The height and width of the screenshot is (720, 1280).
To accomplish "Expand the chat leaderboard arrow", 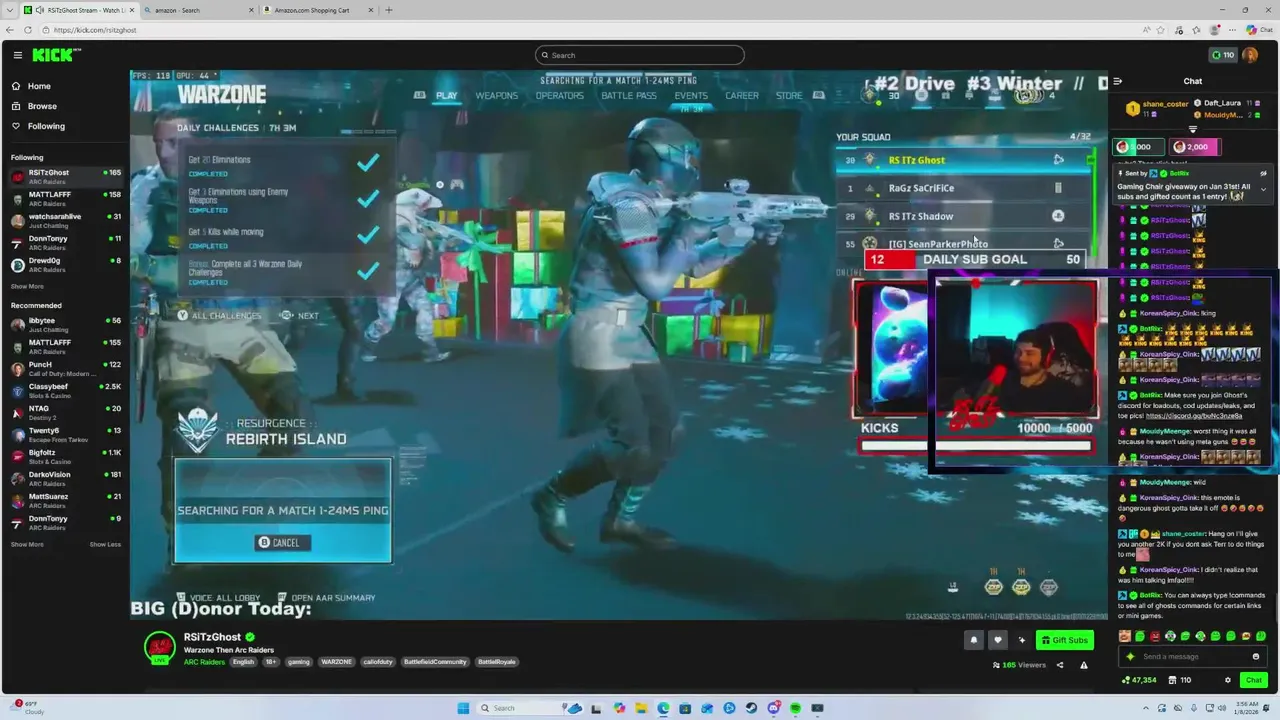I will coord(1192,129).
